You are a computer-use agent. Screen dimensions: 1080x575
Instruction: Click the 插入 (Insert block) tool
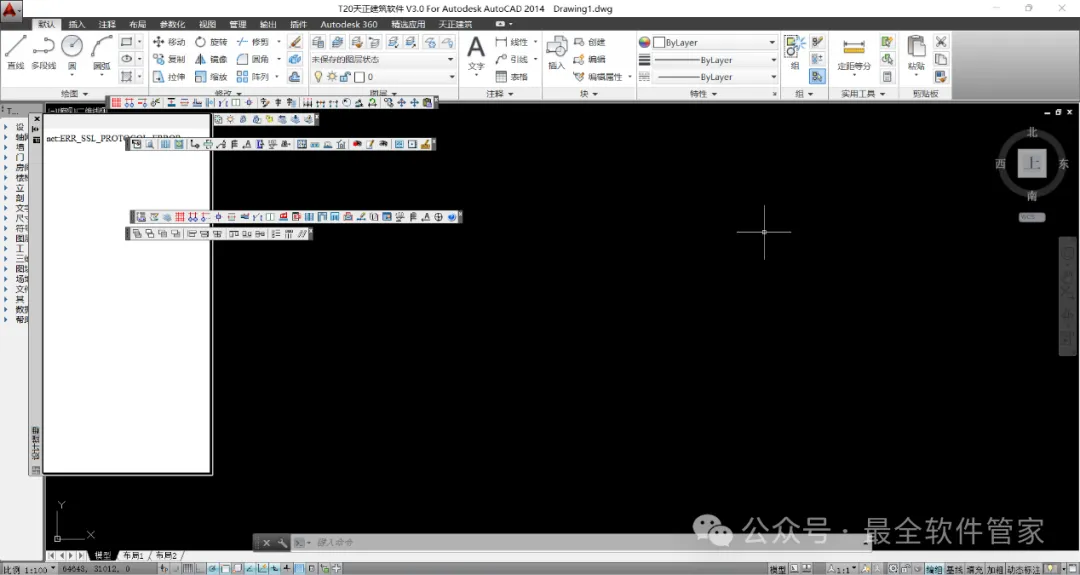(557, 52)
